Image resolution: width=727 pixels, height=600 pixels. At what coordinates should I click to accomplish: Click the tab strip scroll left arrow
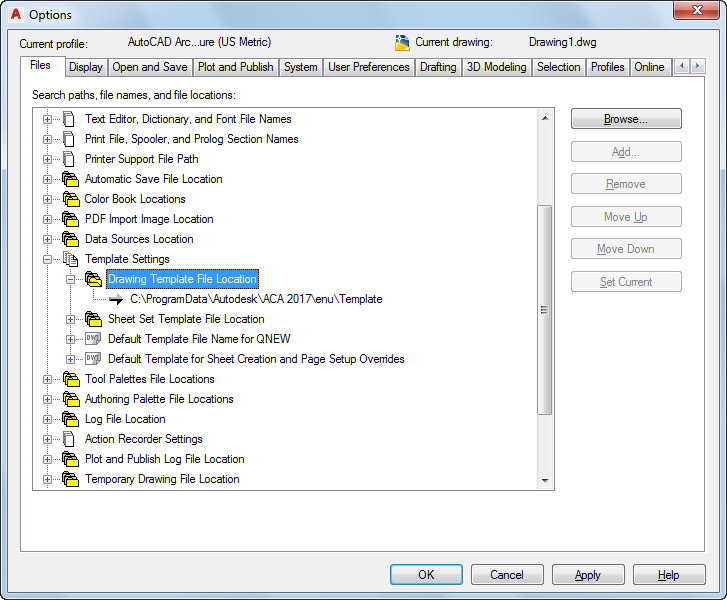click(x=682, y=66)
